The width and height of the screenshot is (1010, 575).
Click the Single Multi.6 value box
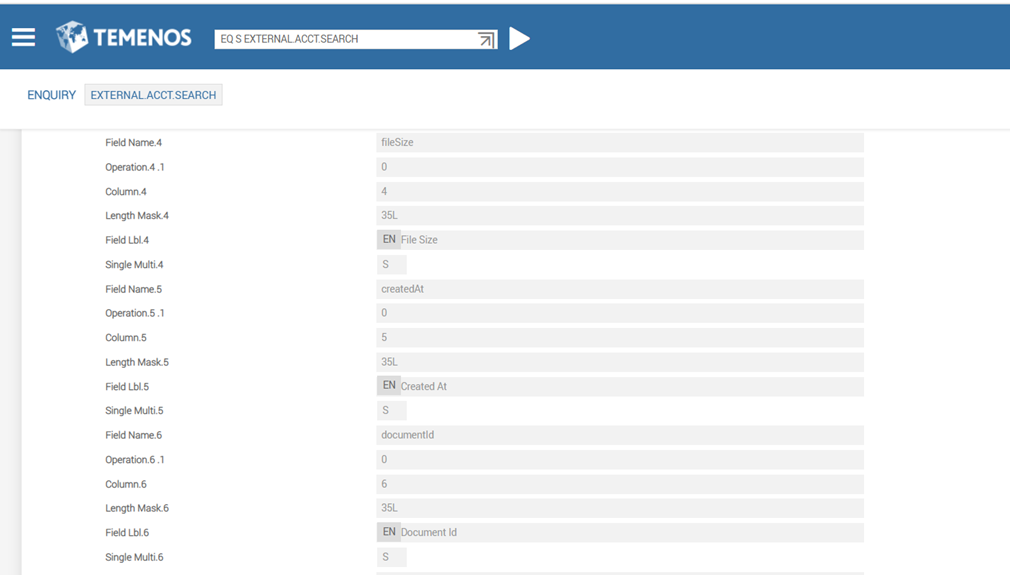(391, 557)
